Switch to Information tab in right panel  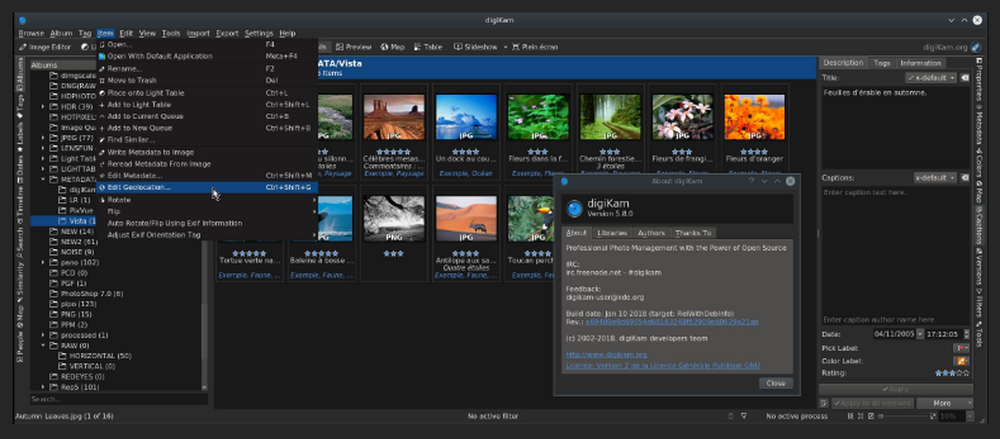click(920, 63)
